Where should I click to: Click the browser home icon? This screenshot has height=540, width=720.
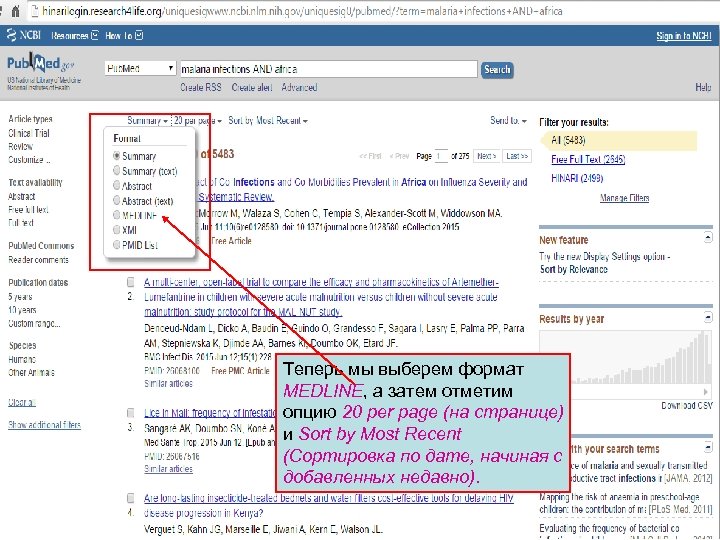[x=15, y=11]
